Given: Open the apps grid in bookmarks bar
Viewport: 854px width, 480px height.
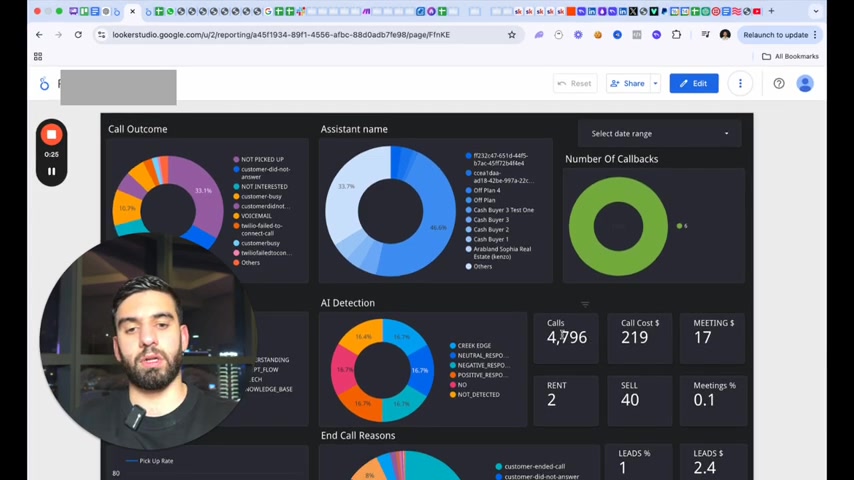Looking at the screenshot, I should coord(38,56).
